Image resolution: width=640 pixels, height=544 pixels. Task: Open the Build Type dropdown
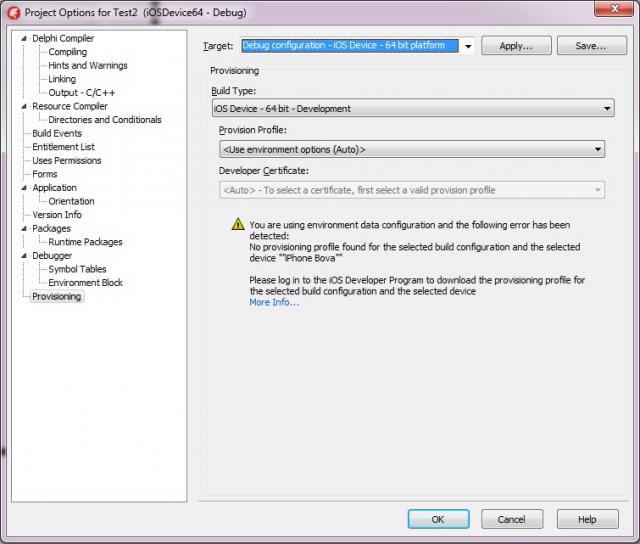coord(413,108)
